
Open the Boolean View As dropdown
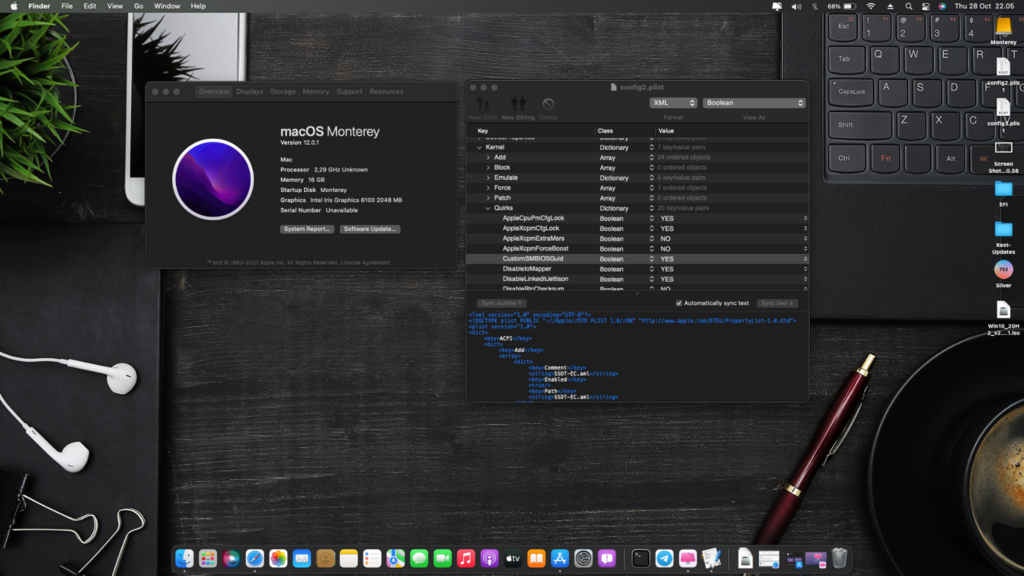tap(753, 103)
